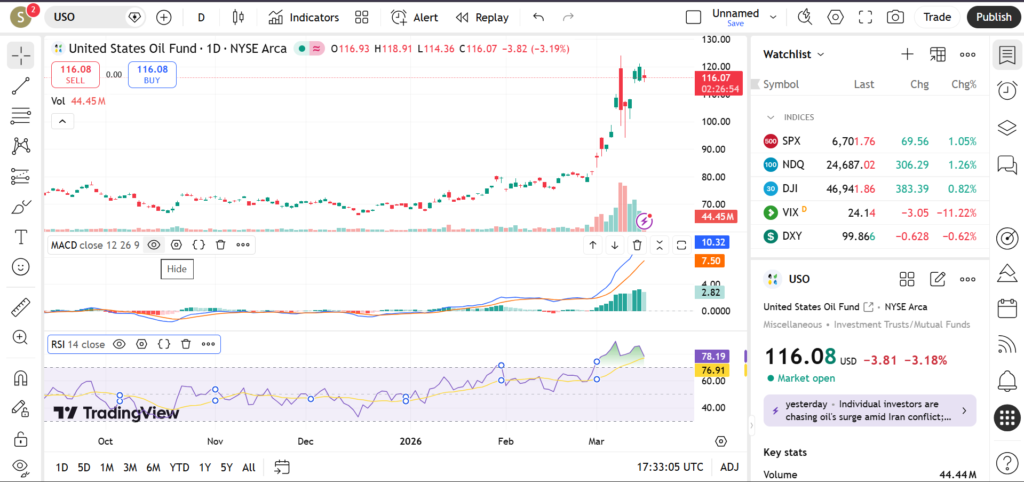The image size is (1024, 482).
Task: Hide the MACD indicator with eye icon
Action: [154, 244]
